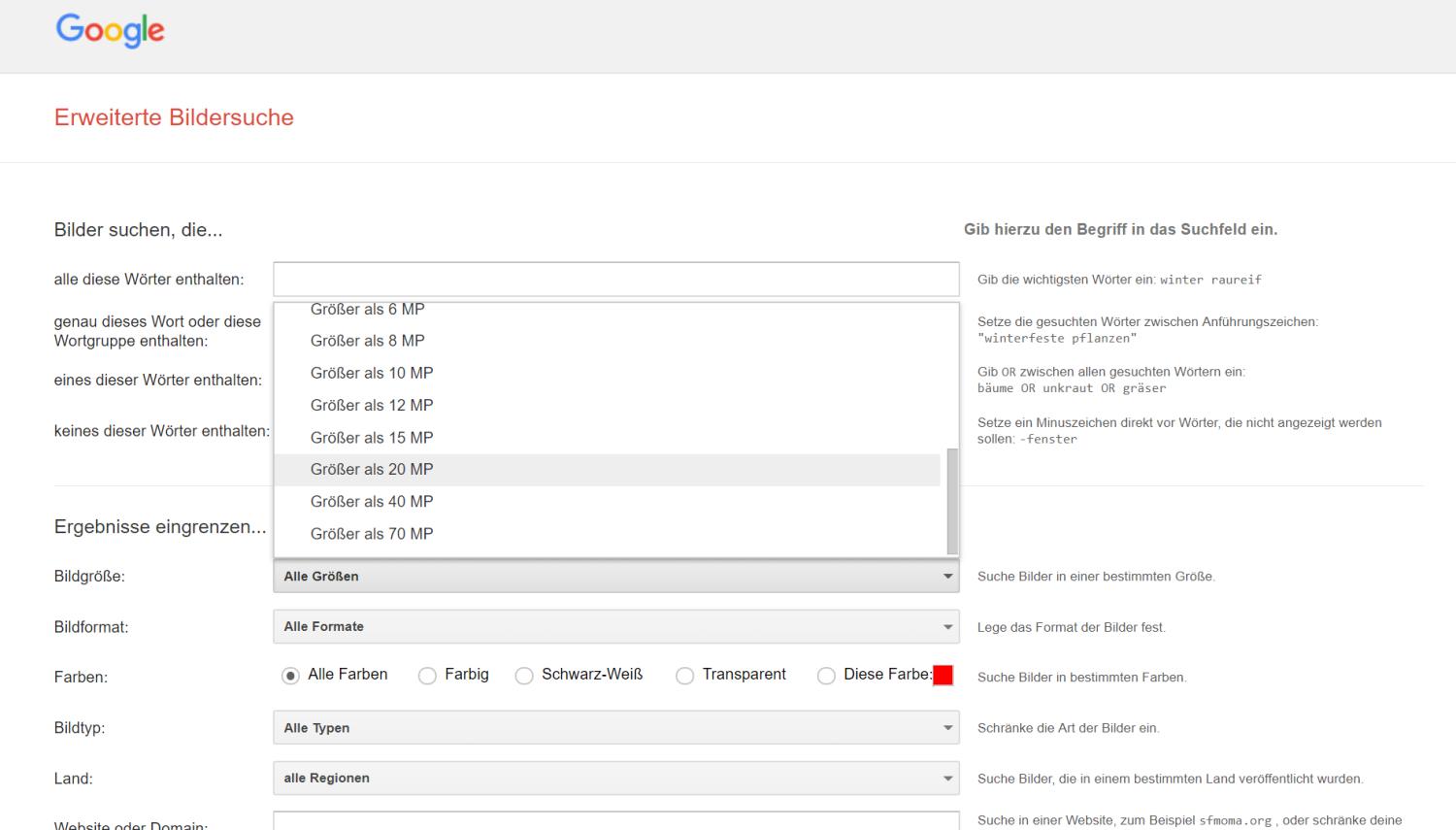Open the Land 'alle Regionen' dropdown
The height and width of the screenshot is (830, 1456).
tap(615, 779)
